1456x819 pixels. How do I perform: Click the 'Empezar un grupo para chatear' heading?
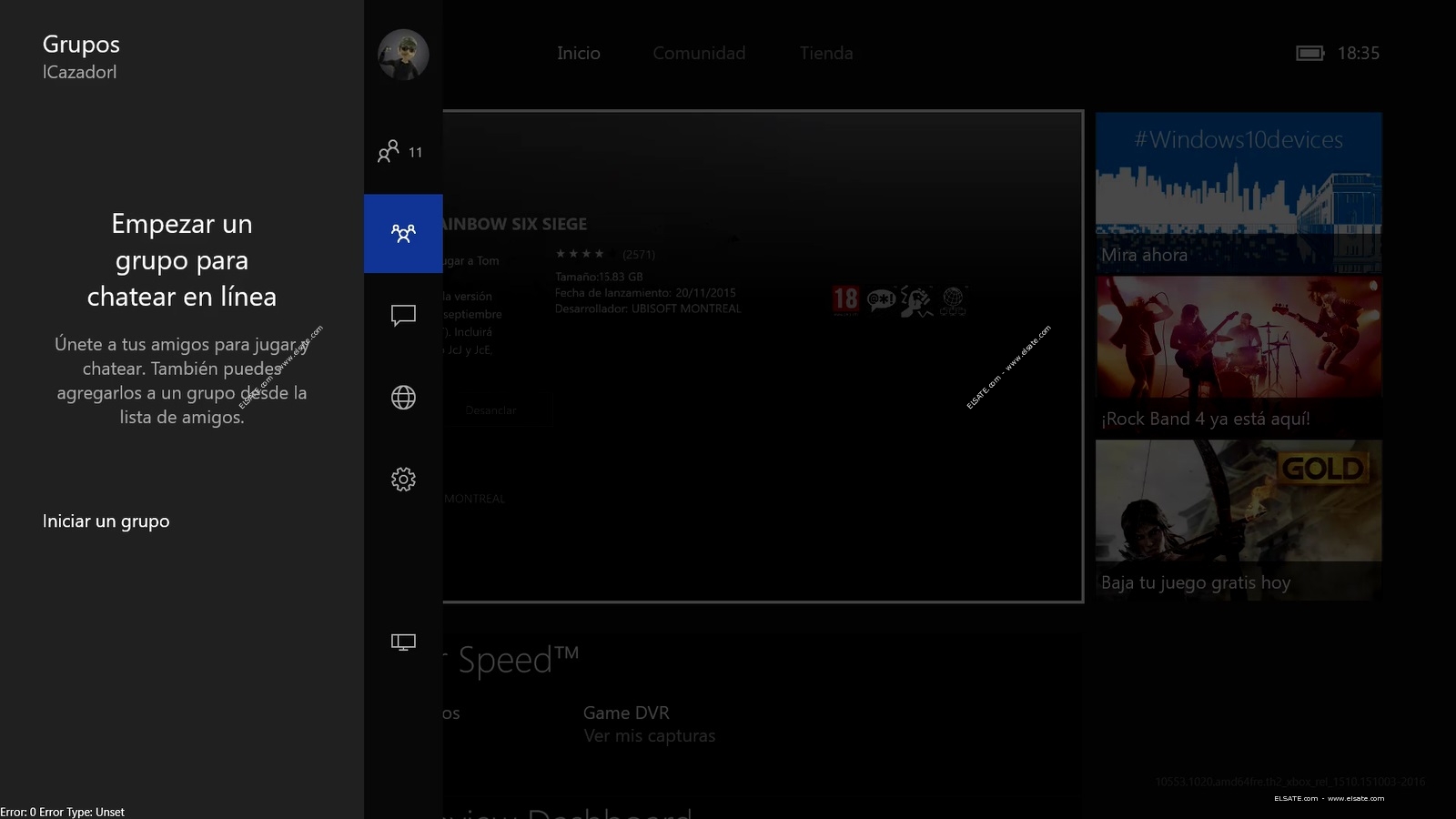pyautogui.click(x=182, y=260)
